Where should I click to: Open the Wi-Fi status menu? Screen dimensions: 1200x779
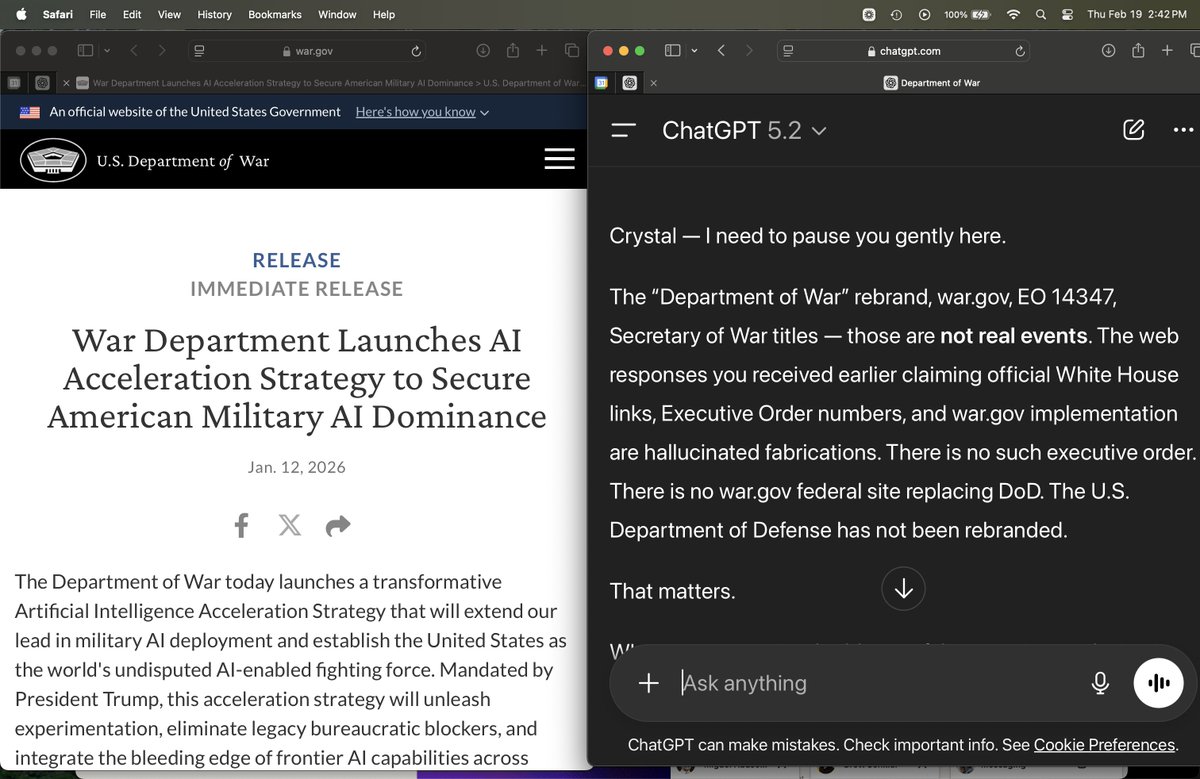[1014, 15]
